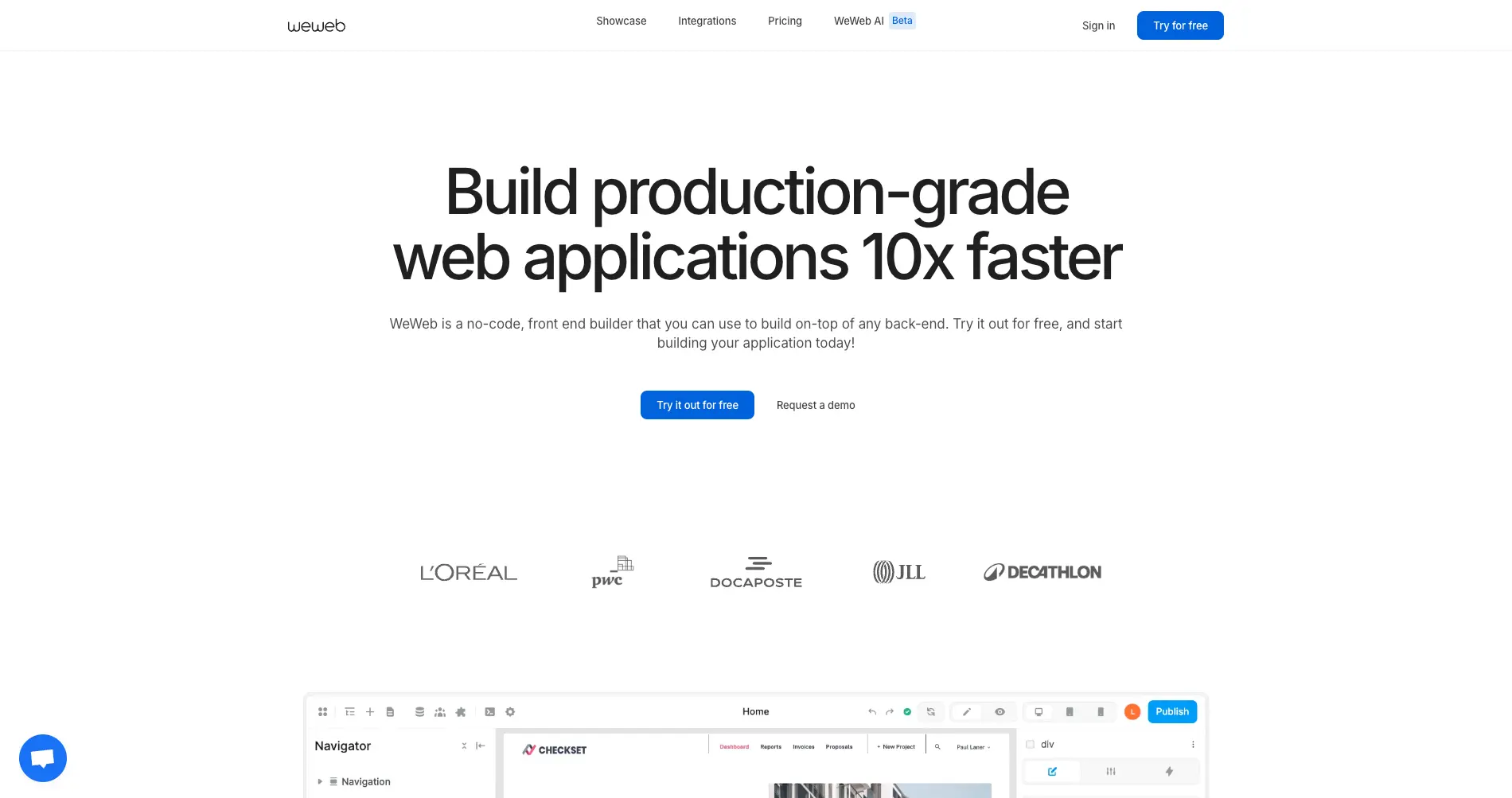Click the Dashboard tab in Checkset preview
Viewport: 1512px width, 798px height.
[x=735, y=747]
